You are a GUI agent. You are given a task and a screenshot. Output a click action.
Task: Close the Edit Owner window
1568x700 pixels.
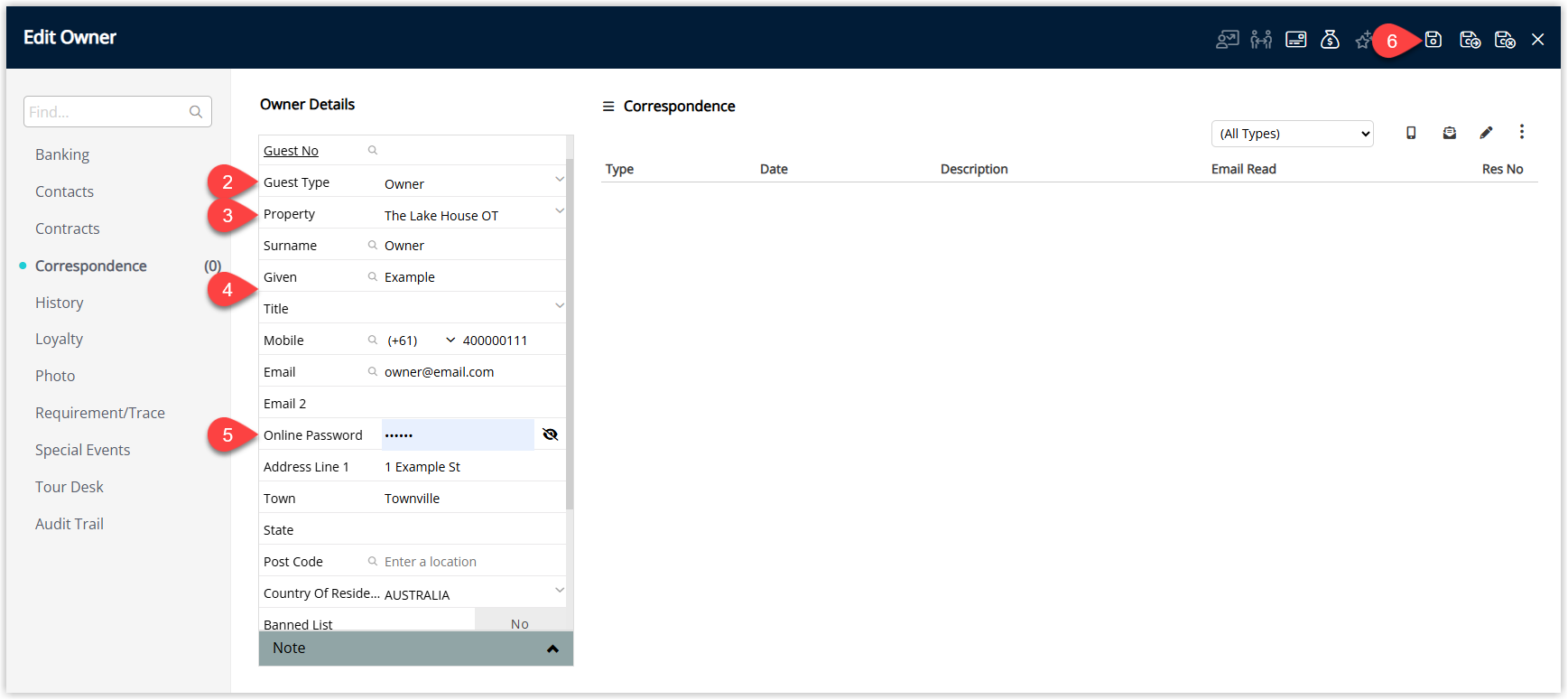[x=1538, y=40]
